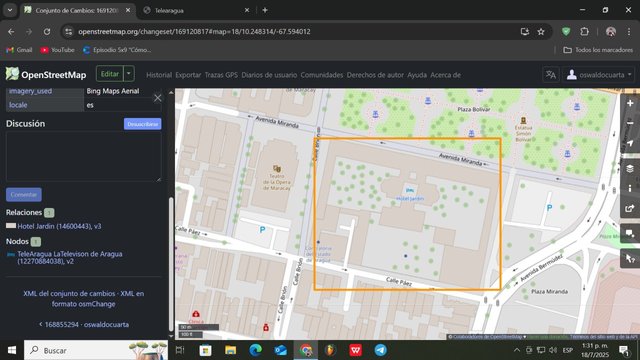This screenshot has width=640, height=360.
Task: Open the map layers panel
Action: click(x=630, y=169)
